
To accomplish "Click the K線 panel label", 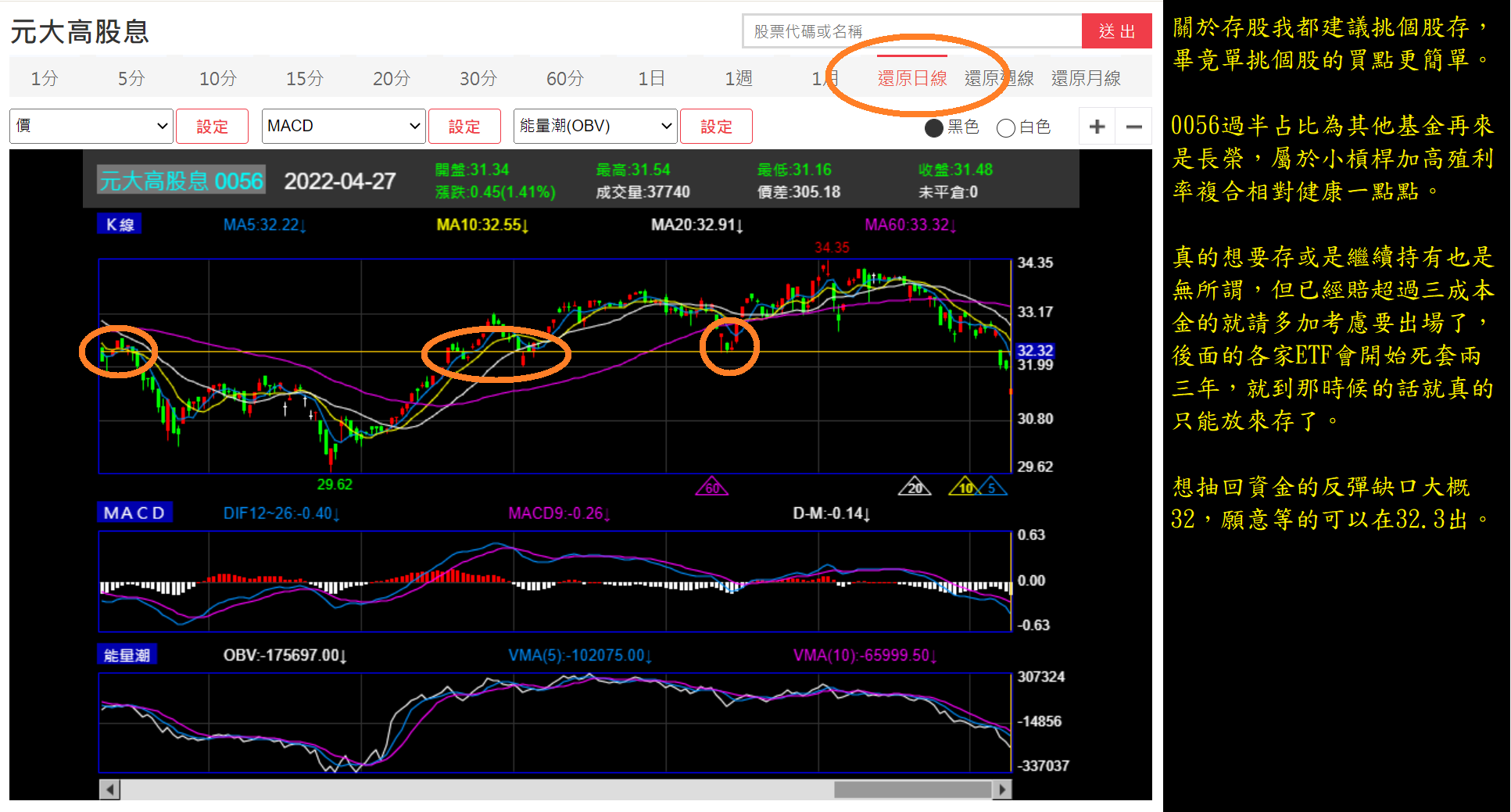I will tap(120, 225).
